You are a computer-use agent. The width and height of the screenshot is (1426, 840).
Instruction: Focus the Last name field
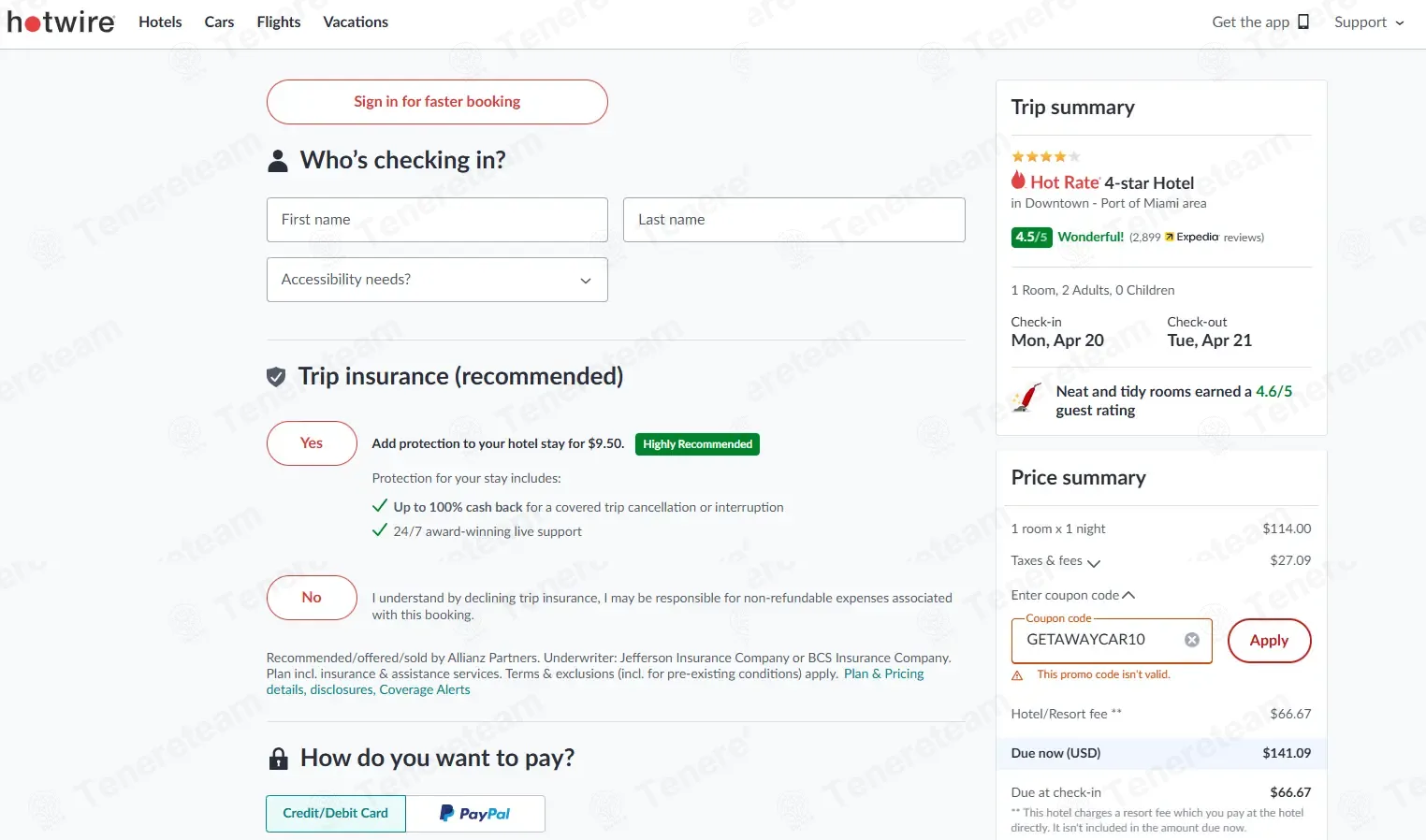794,220
